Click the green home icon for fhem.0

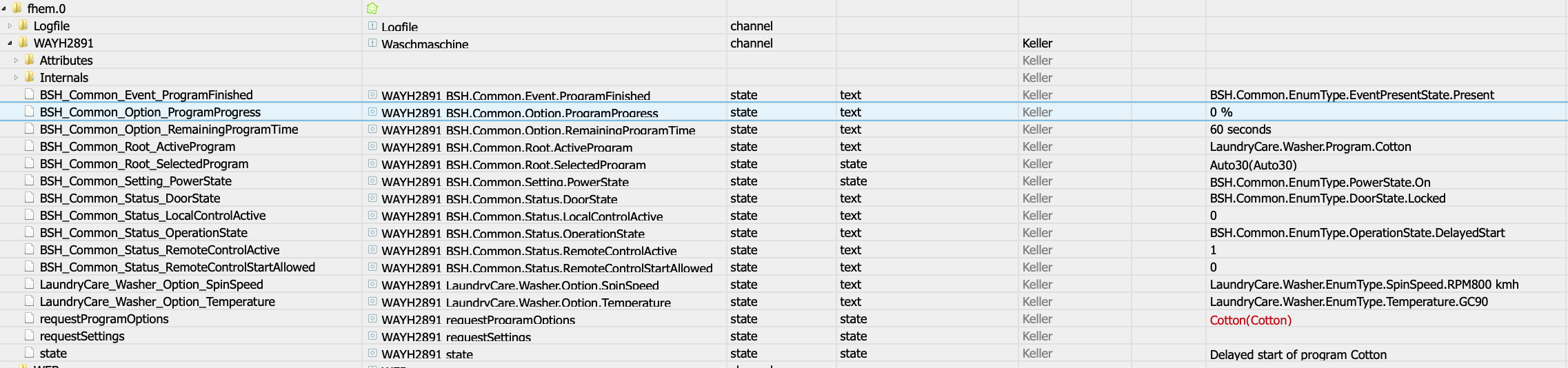point(372,8)
